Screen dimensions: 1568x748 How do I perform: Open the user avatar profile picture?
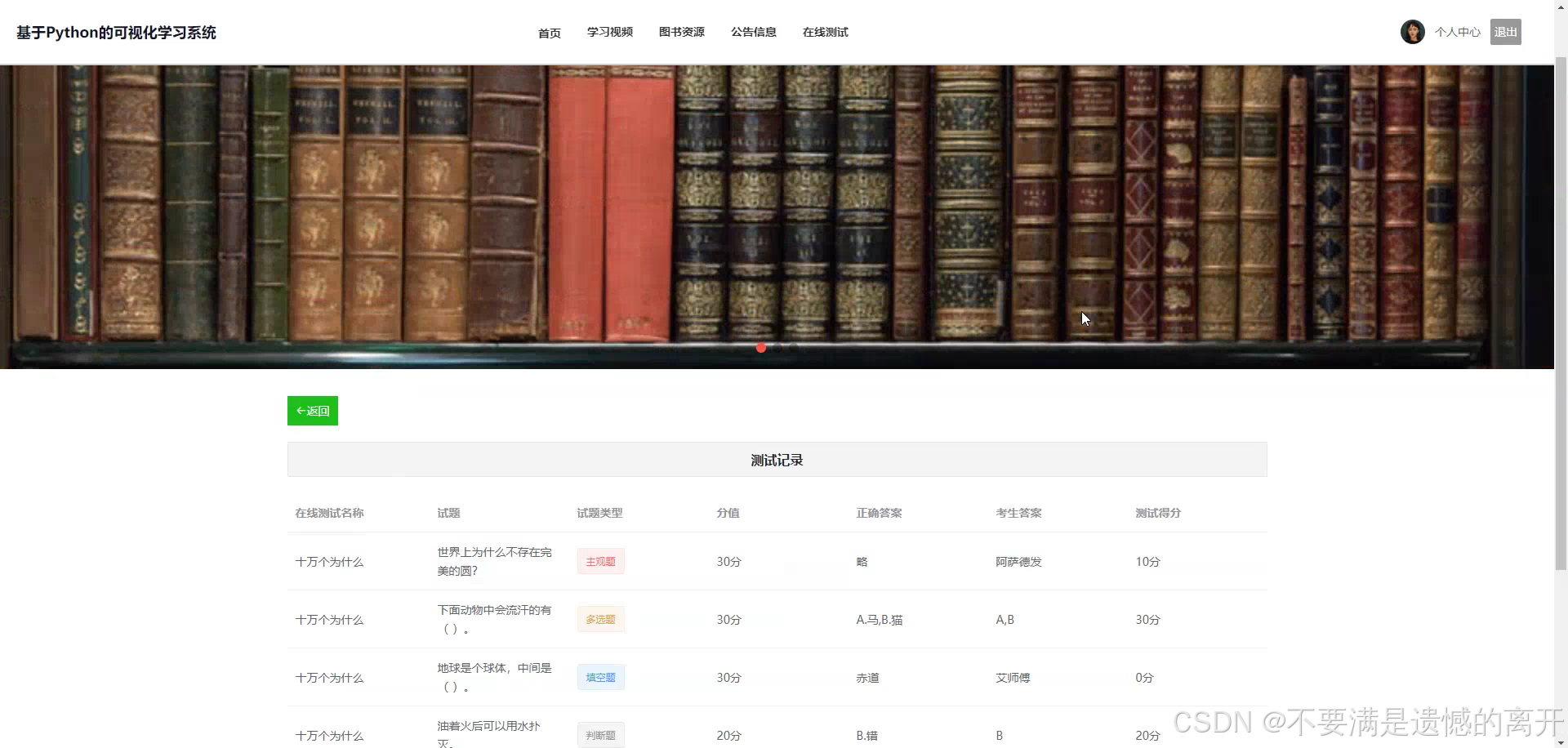click(x=1412, y=32)
